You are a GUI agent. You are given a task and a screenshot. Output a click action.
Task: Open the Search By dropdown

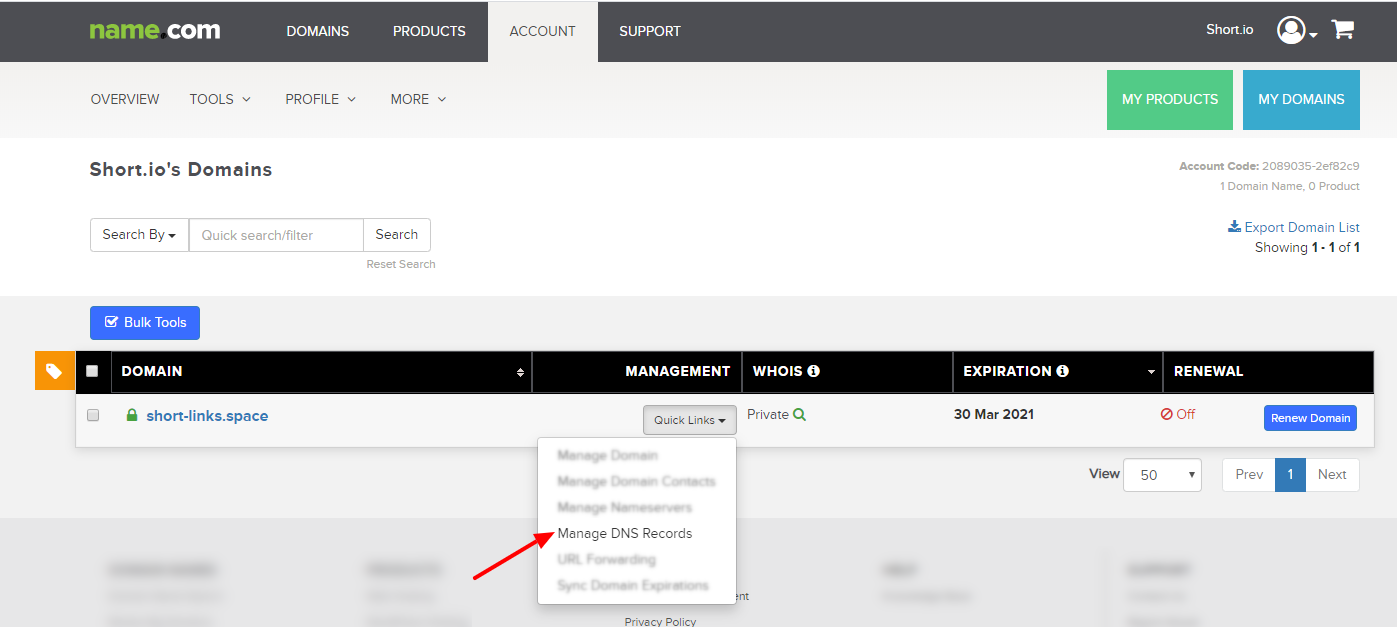point(139,235)
